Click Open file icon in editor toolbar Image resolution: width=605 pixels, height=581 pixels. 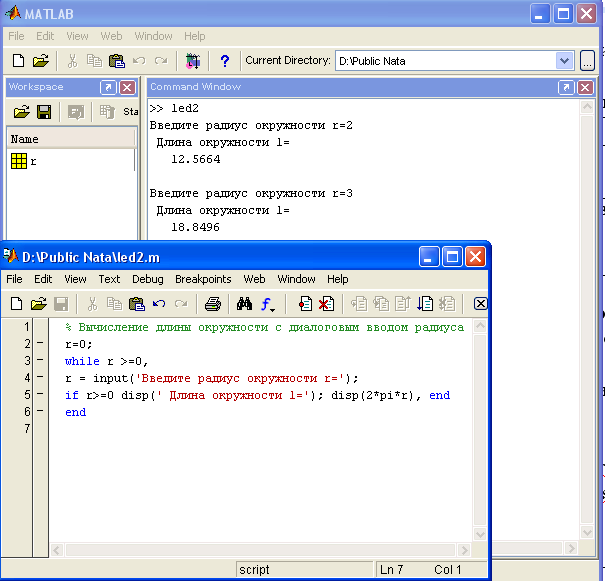(x=38, y=304)
